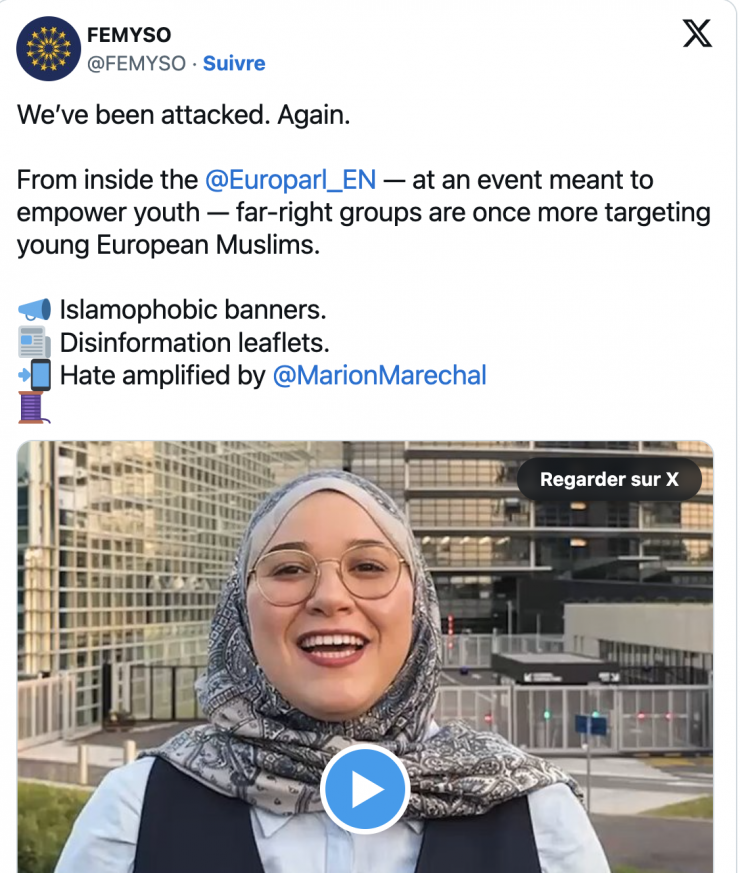Screen dimensions: 740x873
Task: Click the "We've been attacked. Again." text
Action: (x=184, y=115)
